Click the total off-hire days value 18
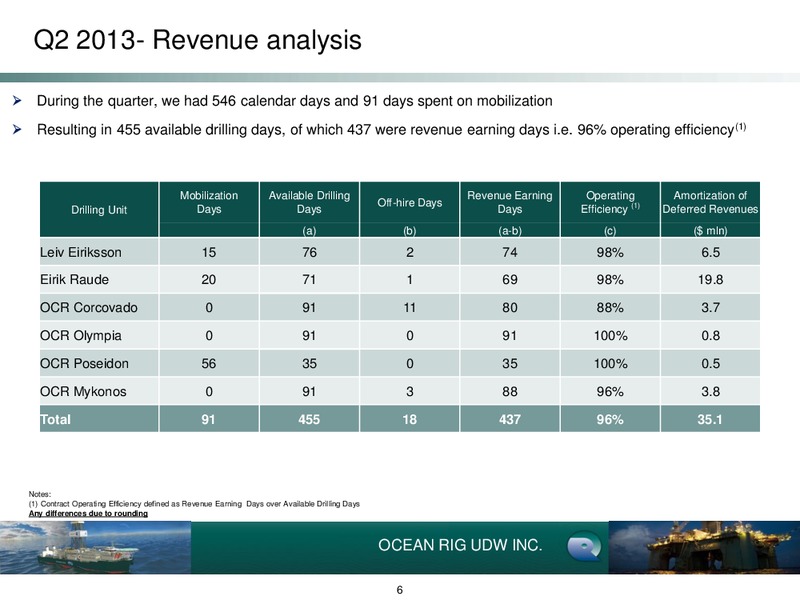800x600 pixels. coord(410,419)
